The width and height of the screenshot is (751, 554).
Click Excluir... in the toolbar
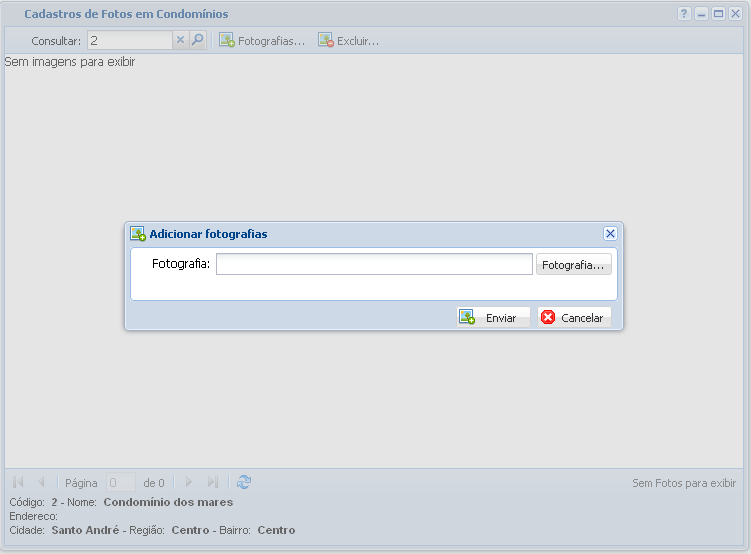pos(349,41)
